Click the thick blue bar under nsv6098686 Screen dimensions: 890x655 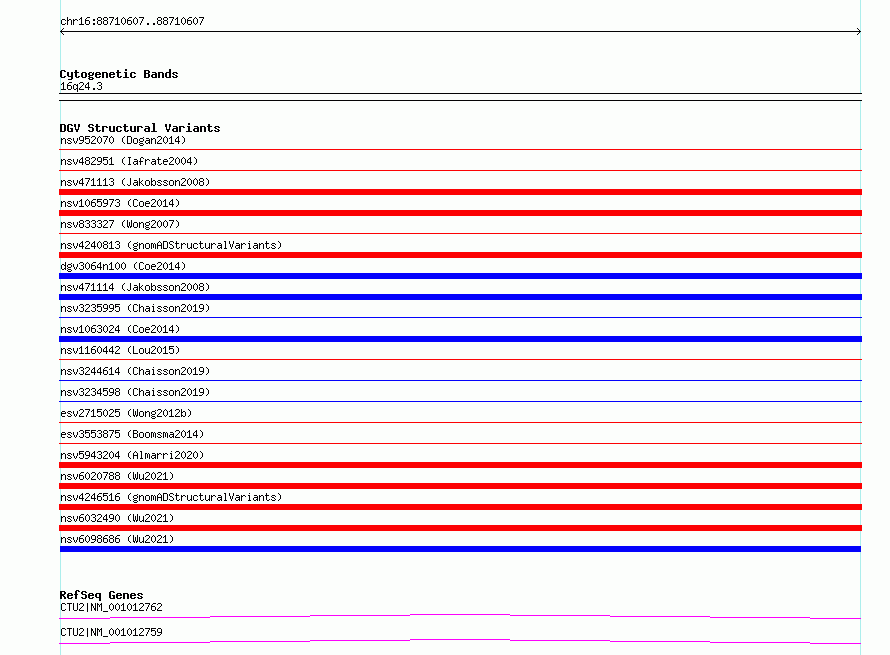point(460,549)
